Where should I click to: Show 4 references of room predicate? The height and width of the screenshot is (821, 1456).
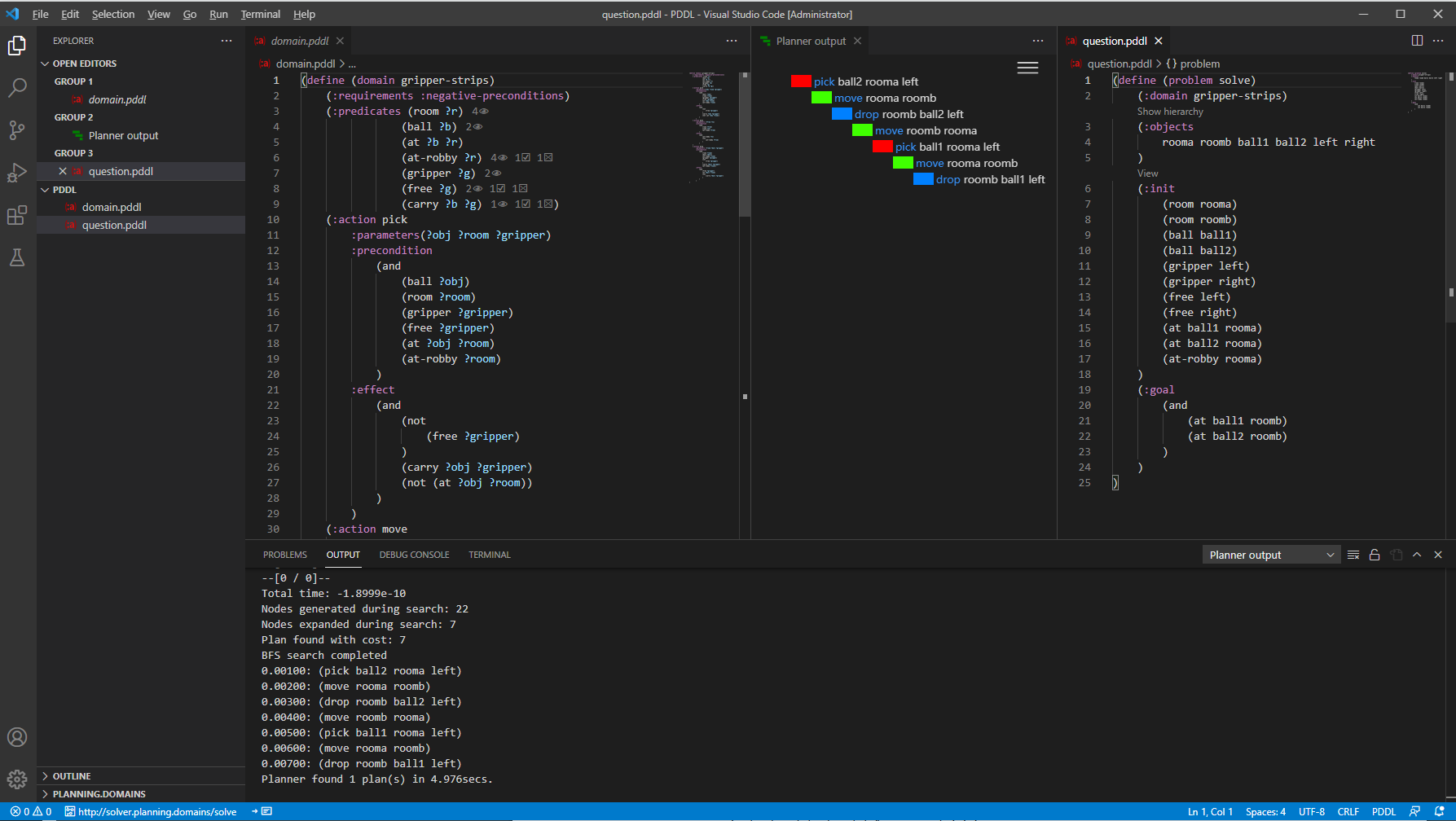(x=480, y=112)
